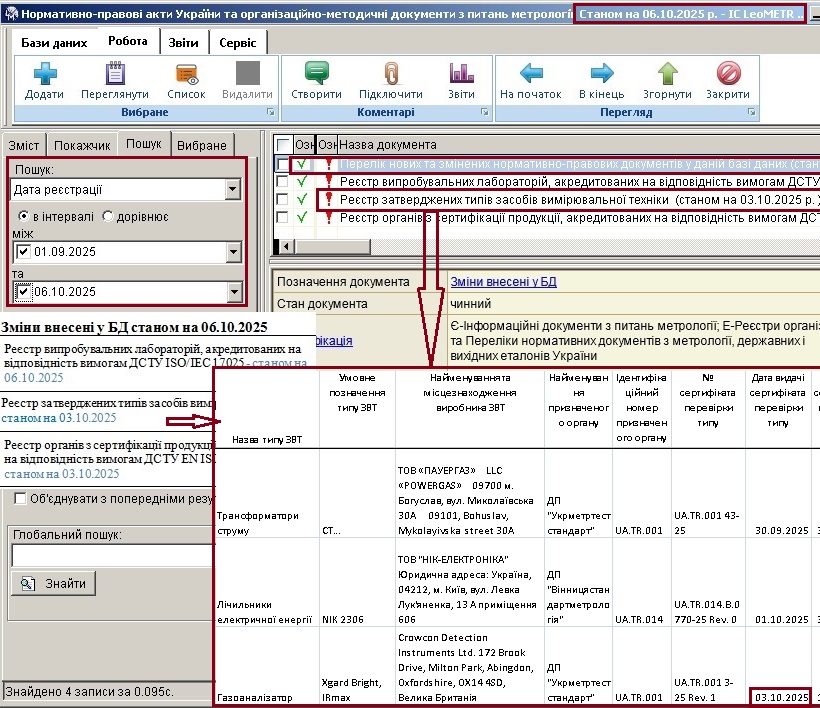Click Підключити paperclip attachment icon
This screenshot has height=708, width=820.
pos(391,75)
